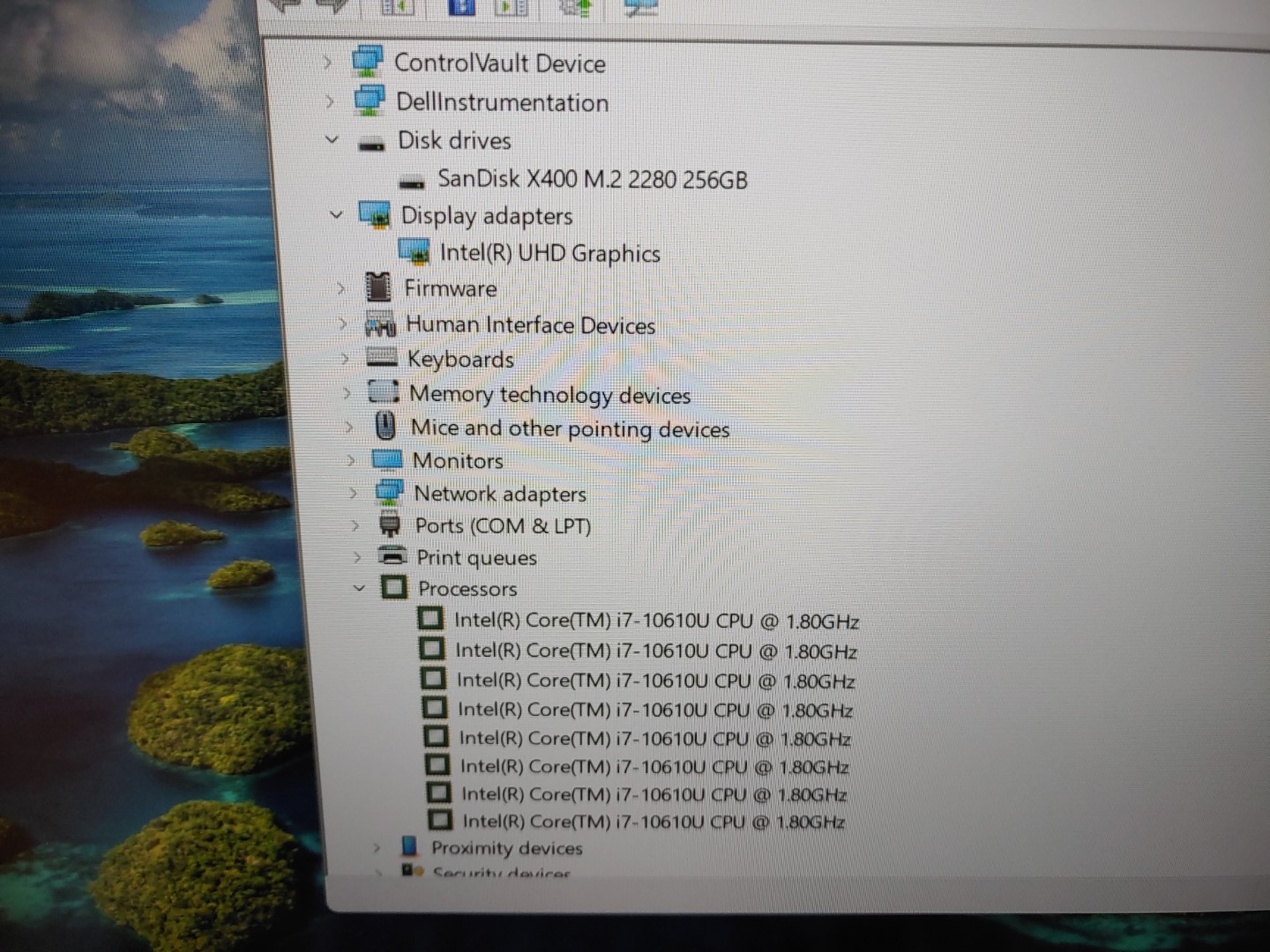Expand the Ports (COM & LPT) node
The image size is (1270, 952).
tap(355, 525)
